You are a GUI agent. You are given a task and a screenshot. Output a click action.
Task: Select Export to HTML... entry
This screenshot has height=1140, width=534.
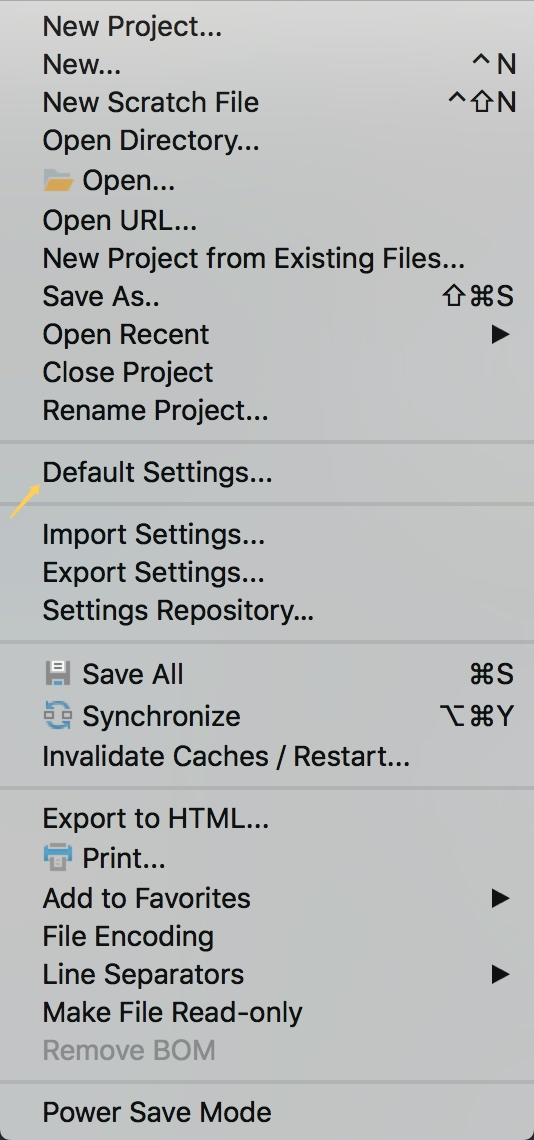[267, 819]
